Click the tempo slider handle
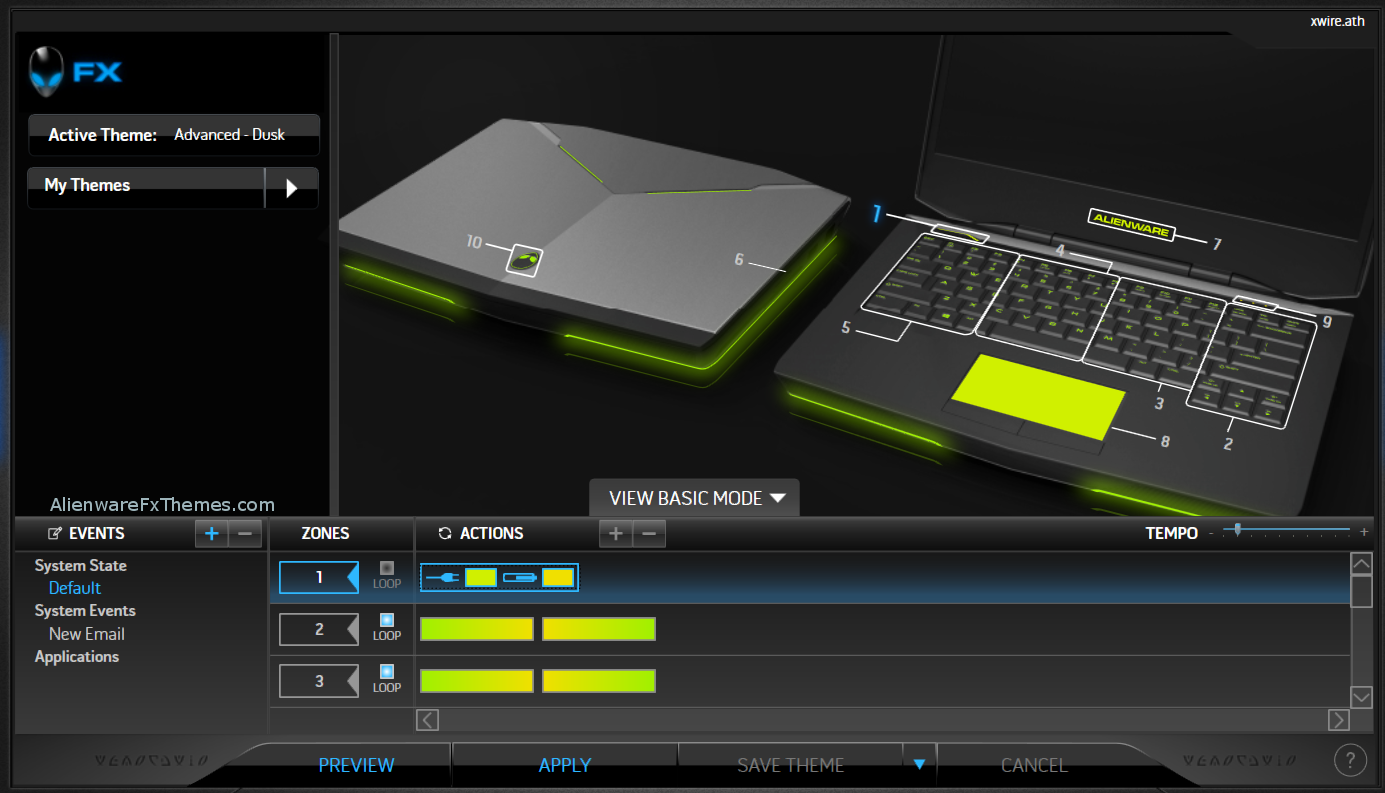 click(x=1238, y=529)
